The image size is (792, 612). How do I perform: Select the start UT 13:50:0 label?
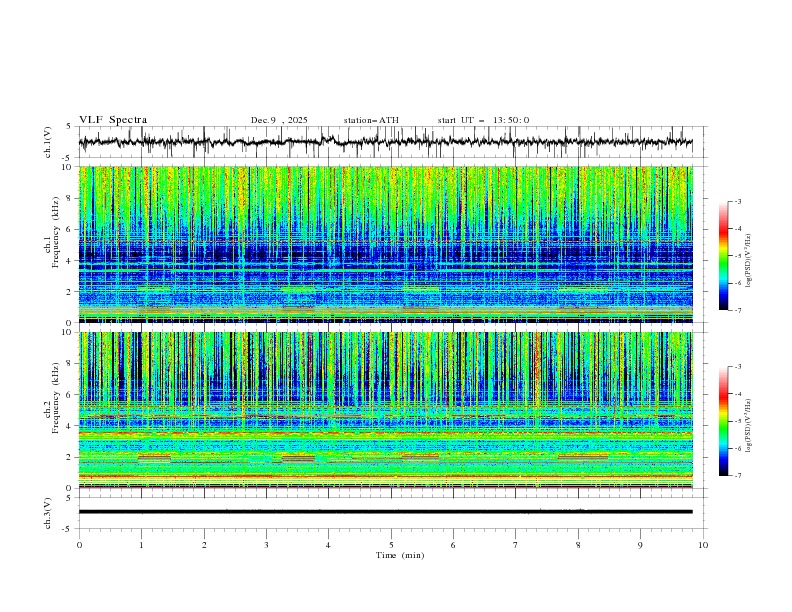coord(483,120)
